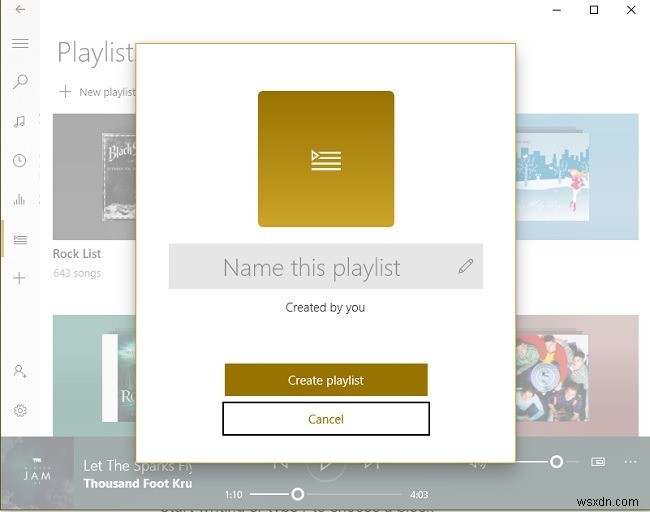Open My Music note icon
Image resolution: width=650 pixels, height=512 pixels.
tap(19, 121)
